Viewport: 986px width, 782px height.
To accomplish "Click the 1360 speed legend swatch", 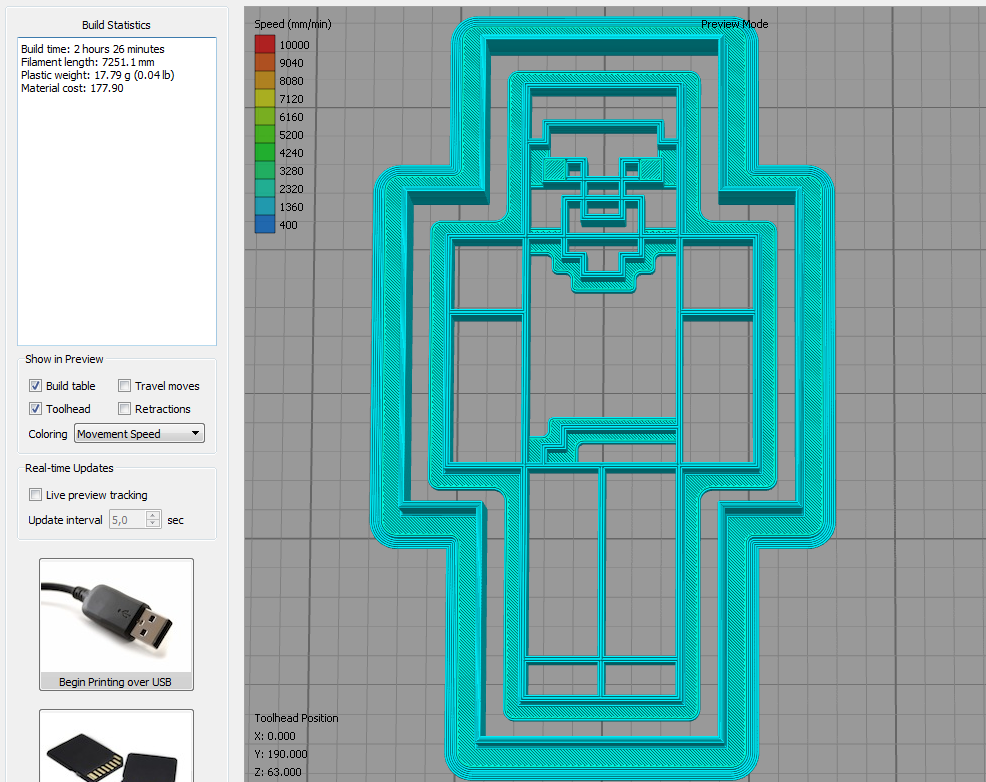I will (265, 207).
